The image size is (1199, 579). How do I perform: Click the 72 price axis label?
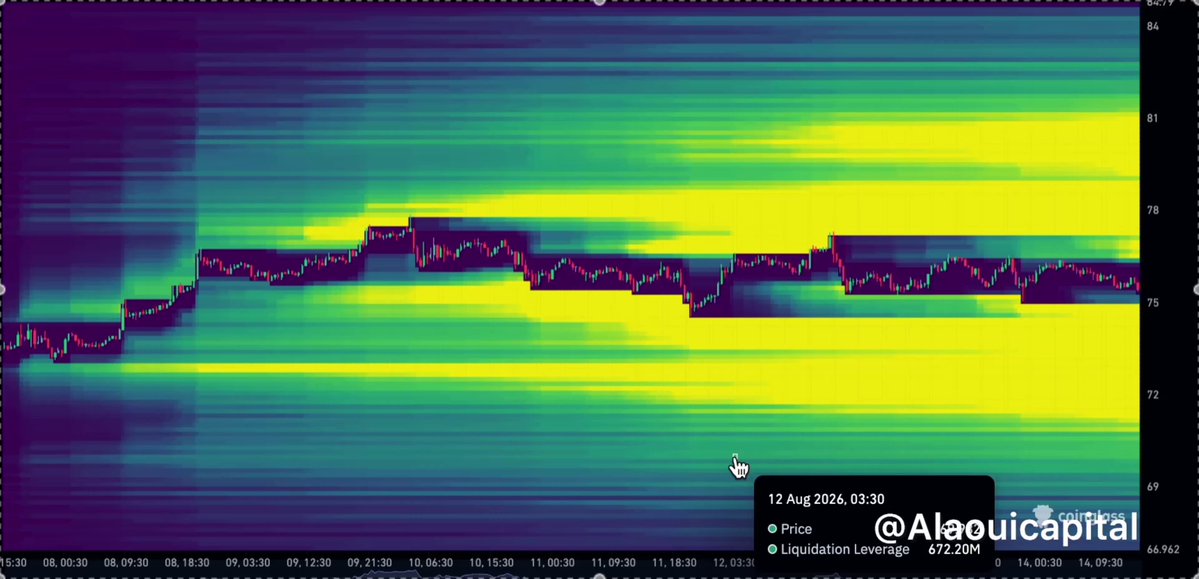pos(1152,395)
